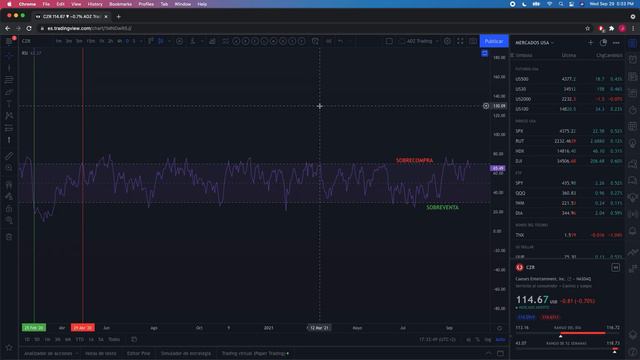Click the undo arrow in the top toolbar
Screen dimensions: 640x360
[340, 41]
